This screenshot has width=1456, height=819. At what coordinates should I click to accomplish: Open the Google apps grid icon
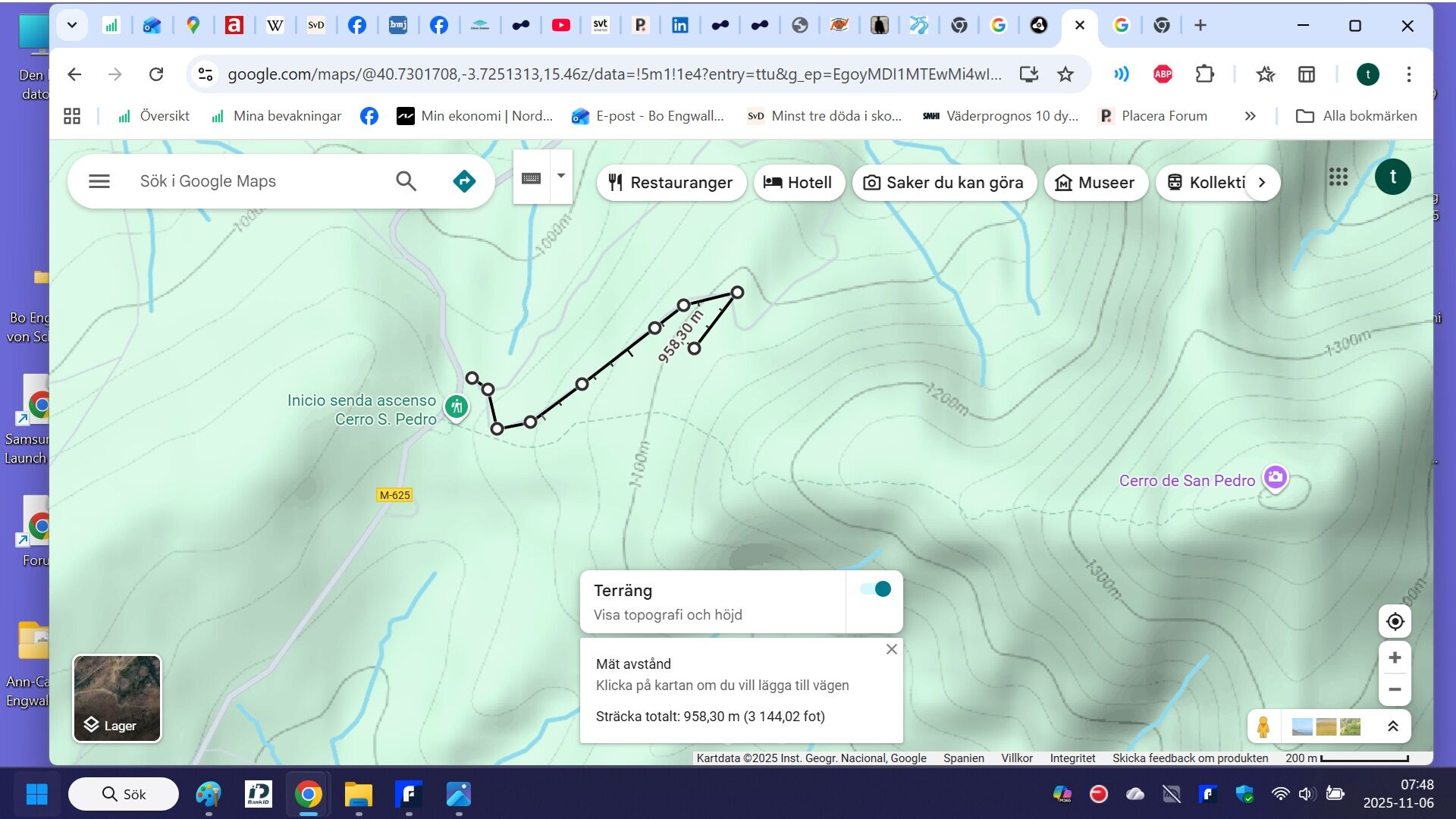(1338, 177)
